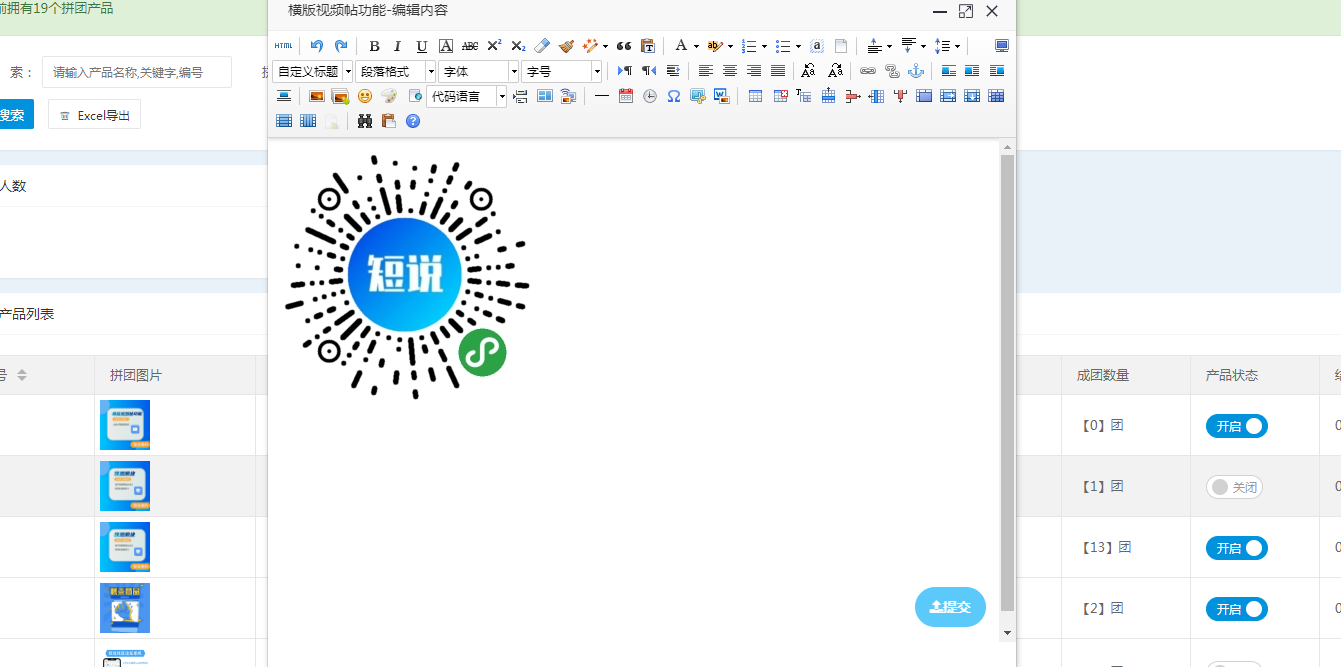
Task: Switch editor to HTML source mode
Action: tap(284, 46)
